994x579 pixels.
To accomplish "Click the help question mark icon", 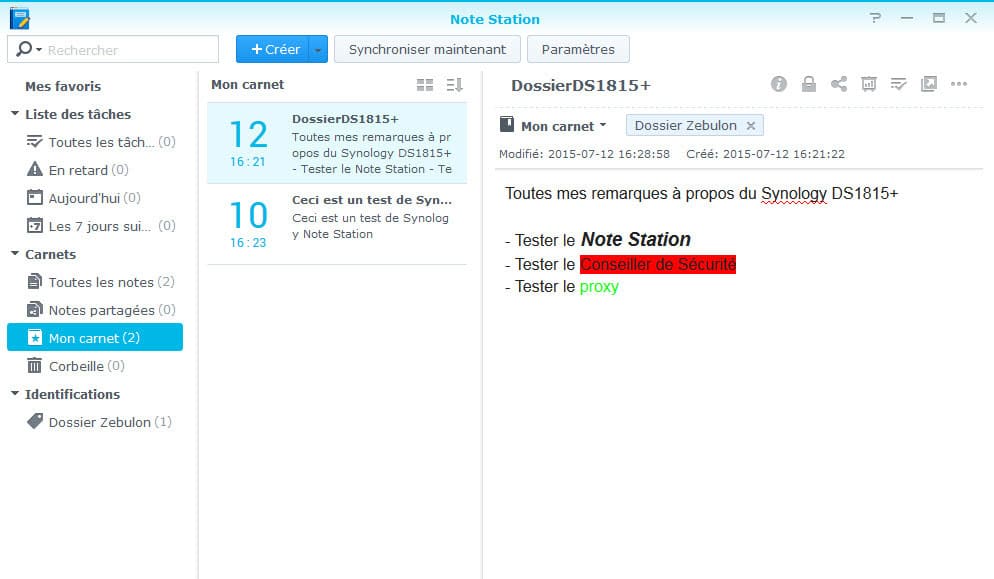I will point(875,18).
